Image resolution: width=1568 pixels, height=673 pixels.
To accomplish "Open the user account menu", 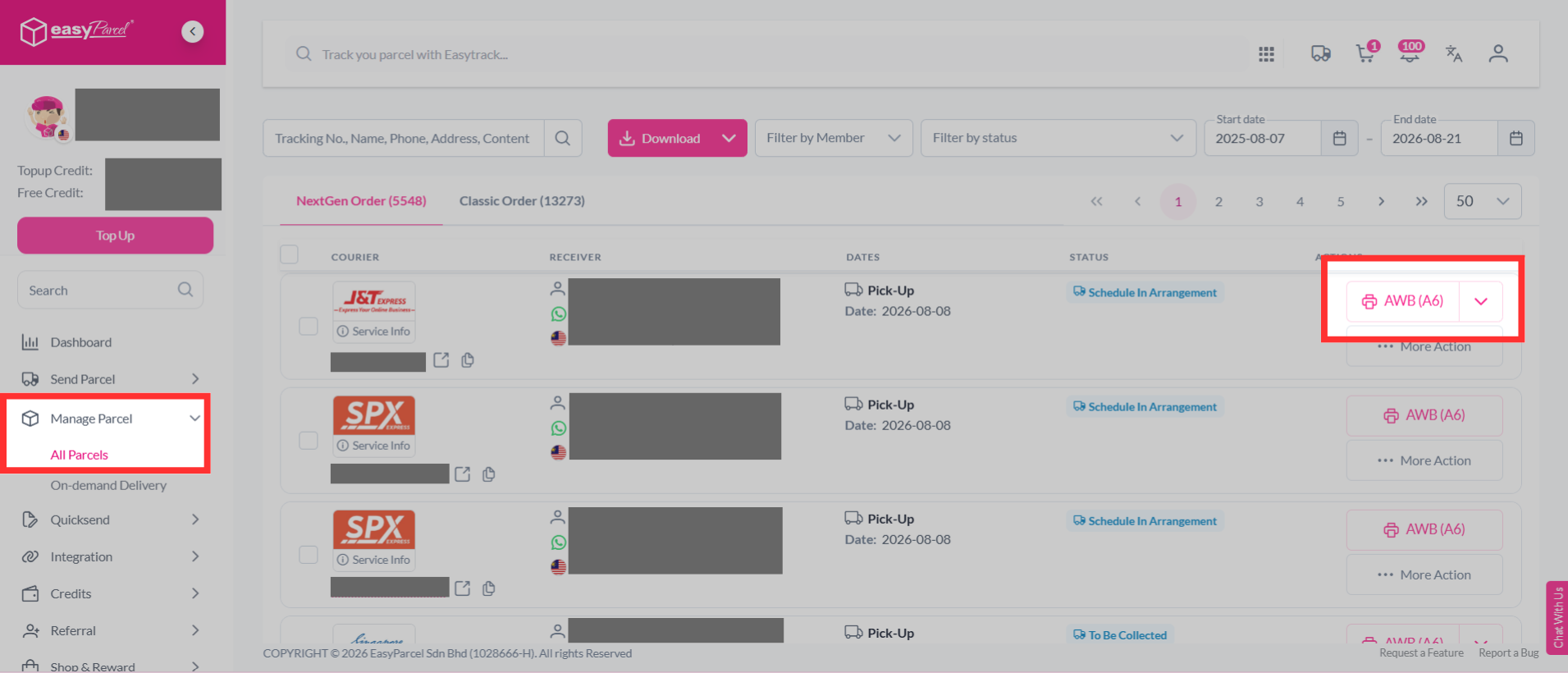I will [1498, 54].
